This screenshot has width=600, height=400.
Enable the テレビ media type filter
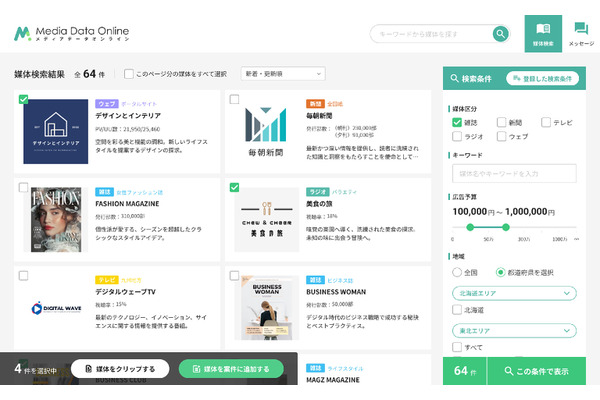point(546,122)
